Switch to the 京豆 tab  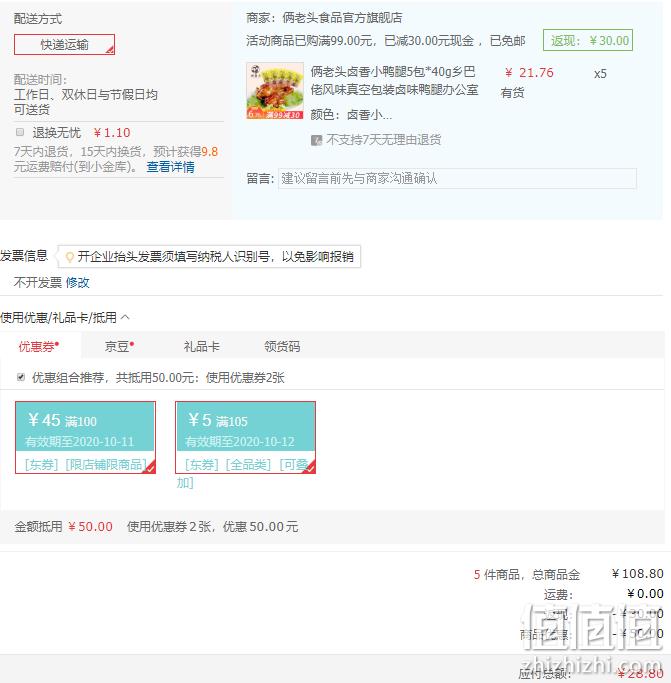click(x=119, y=347)
